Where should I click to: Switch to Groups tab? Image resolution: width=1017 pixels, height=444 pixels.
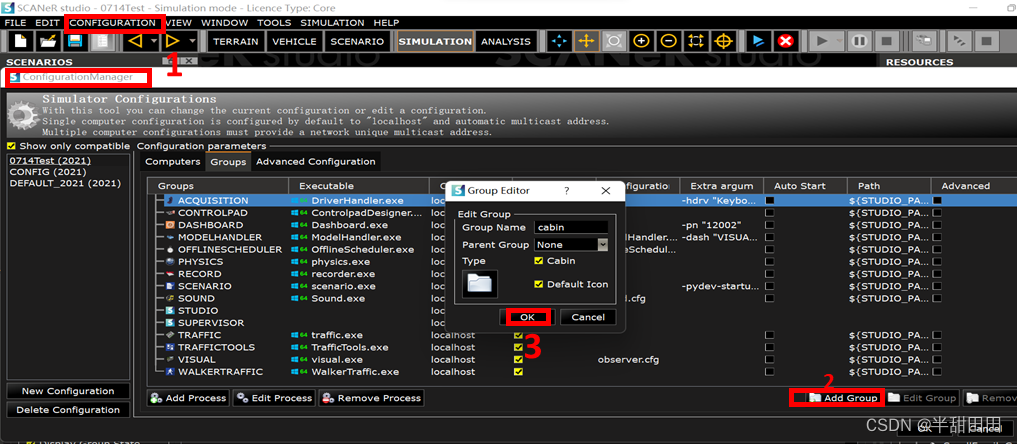[228, 161]
